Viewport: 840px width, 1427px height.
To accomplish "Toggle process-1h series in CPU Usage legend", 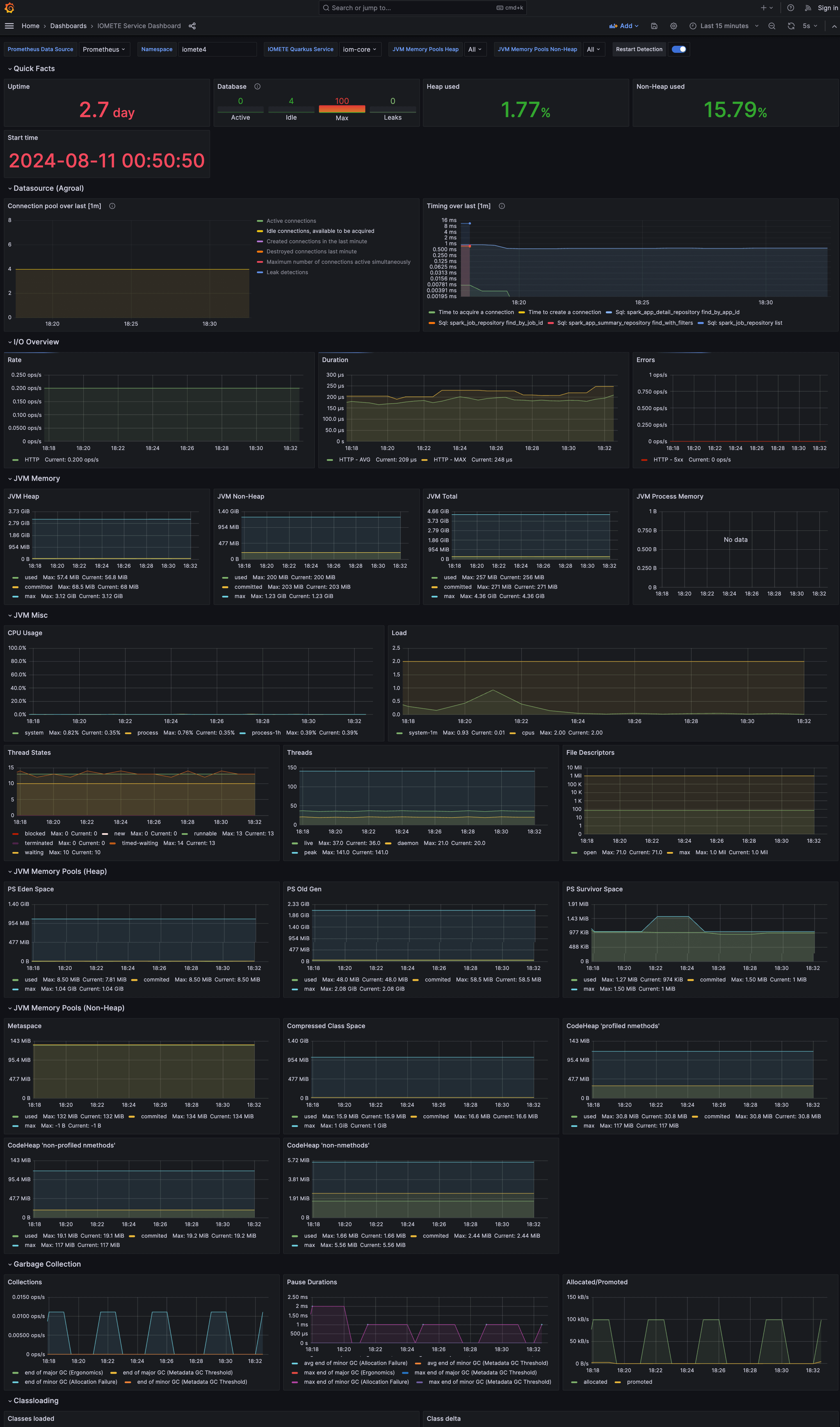I will coord(266,733).
